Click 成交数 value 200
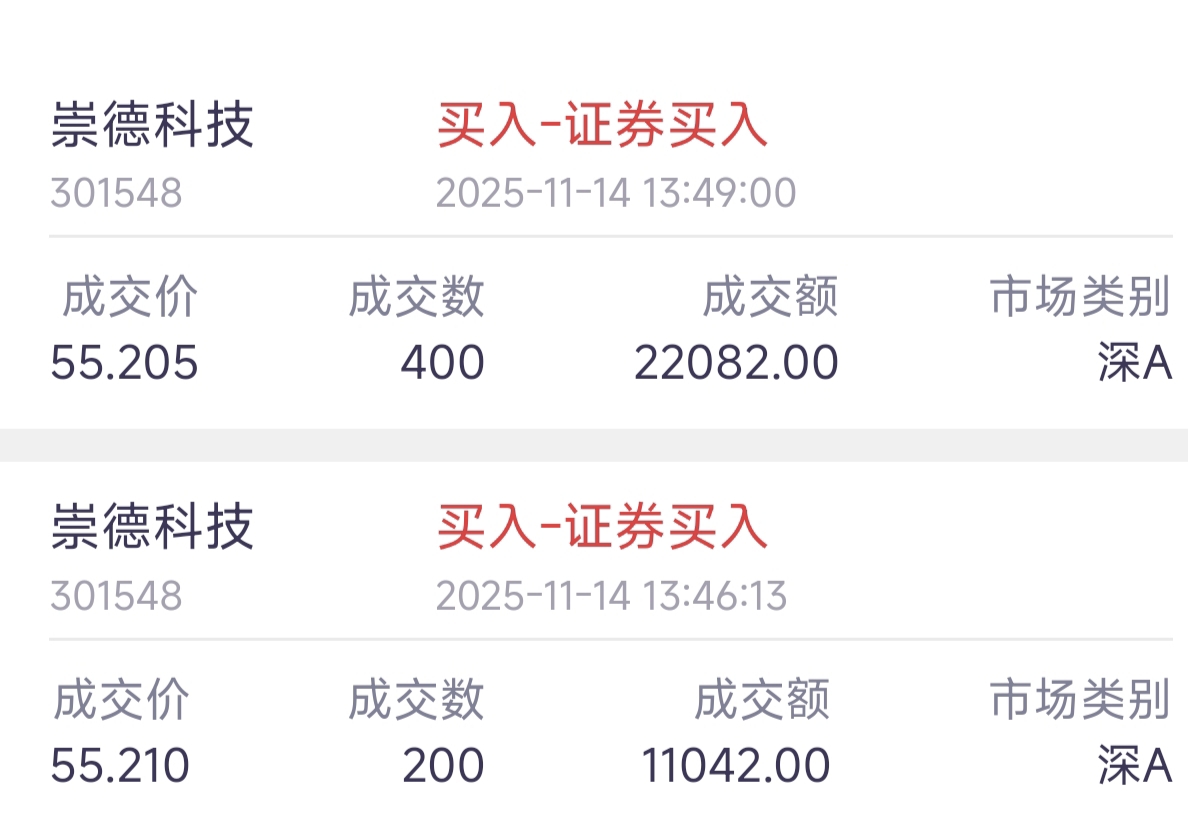Image resolution: width=1188 pixels, height=825 pixels. [443, 767]
